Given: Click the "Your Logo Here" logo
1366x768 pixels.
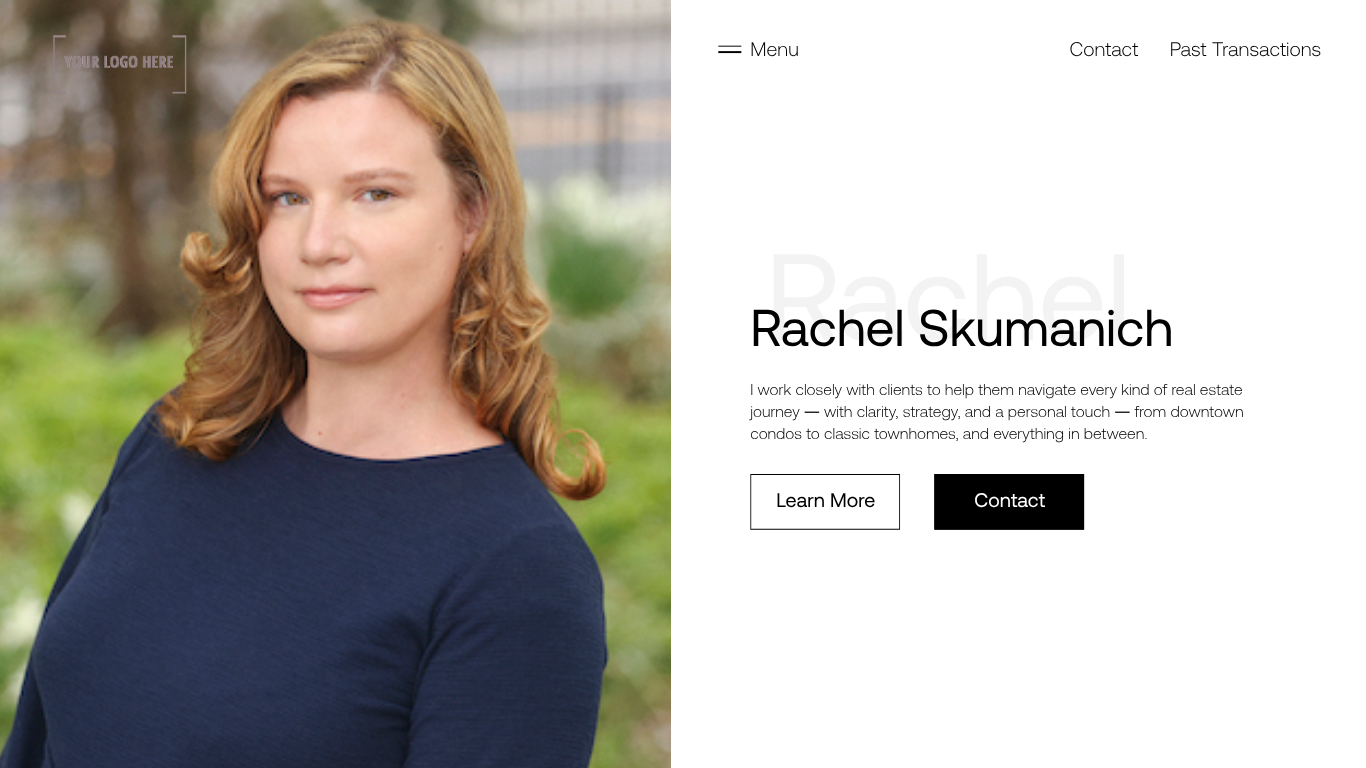Looking at the screenshot, I should [x=120, y=63].
